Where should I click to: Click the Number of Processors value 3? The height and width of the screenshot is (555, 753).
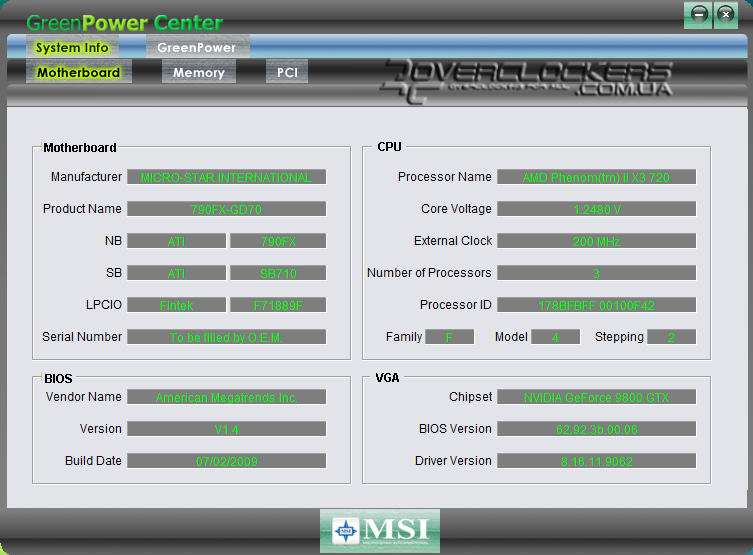point(596,273)
